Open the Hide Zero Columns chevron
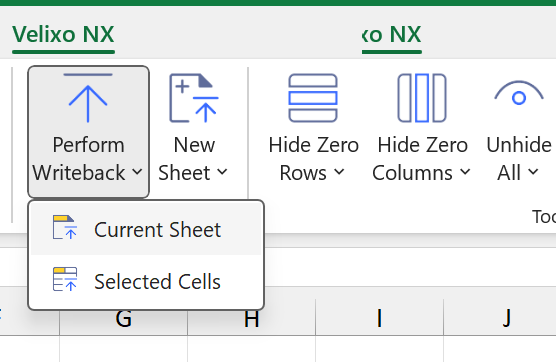The image size is (556, 362). [x=465, y=172]
